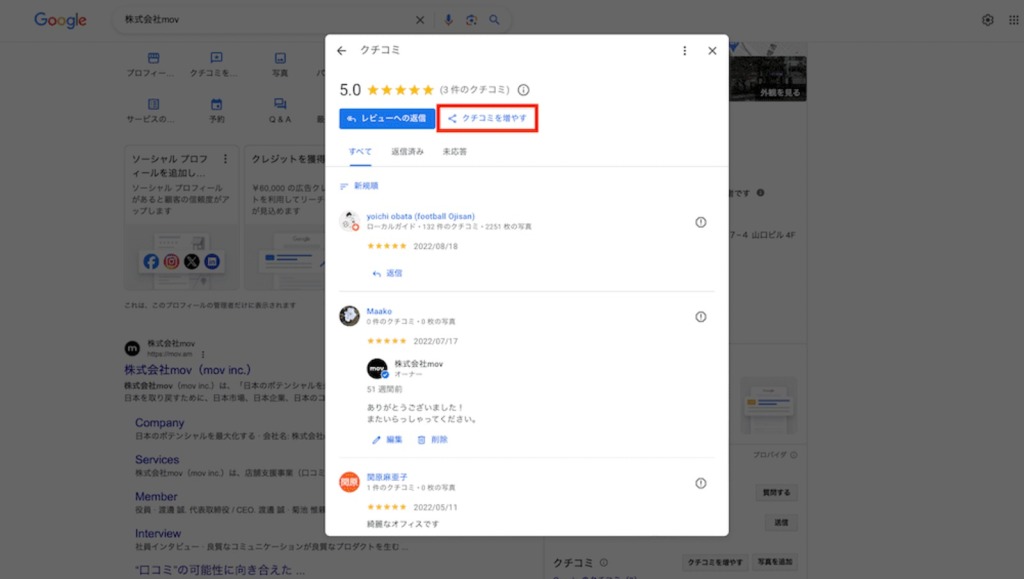Click the flag icon on Maako's review
1024x579 pixels.
(700, 317)
